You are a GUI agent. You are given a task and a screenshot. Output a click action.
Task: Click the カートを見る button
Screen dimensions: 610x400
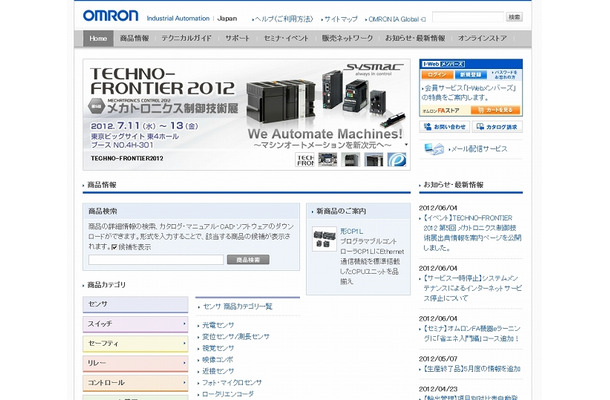tap(495, 111)
